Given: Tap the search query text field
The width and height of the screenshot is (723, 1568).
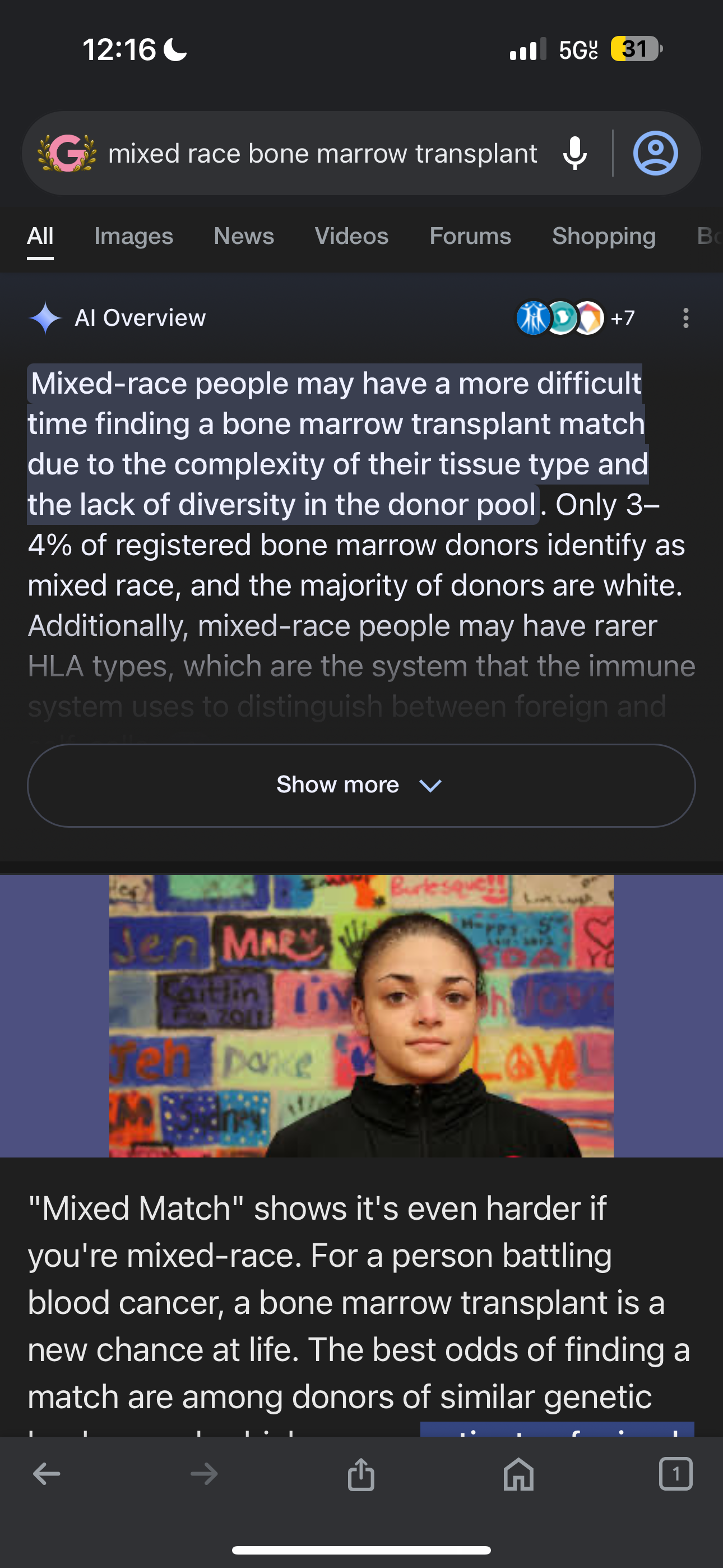Looking at the screenshot, I should (x=323, y=154).
